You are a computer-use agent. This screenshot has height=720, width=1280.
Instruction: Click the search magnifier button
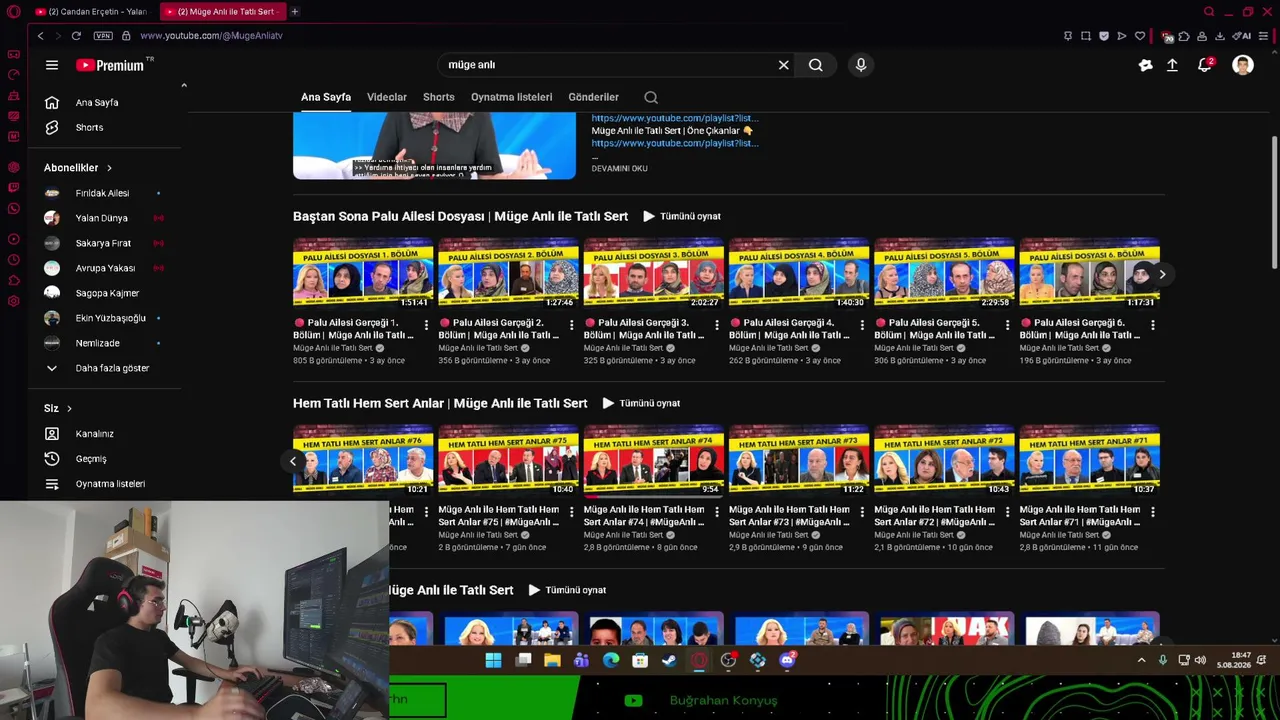pos(816,65)
